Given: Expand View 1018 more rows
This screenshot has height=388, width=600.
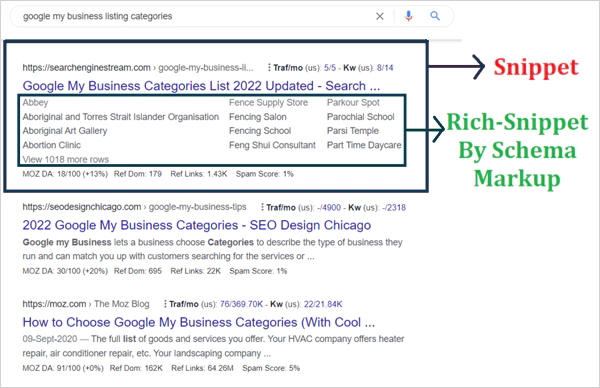Looking at the screenshot, I should click(65, 159).
